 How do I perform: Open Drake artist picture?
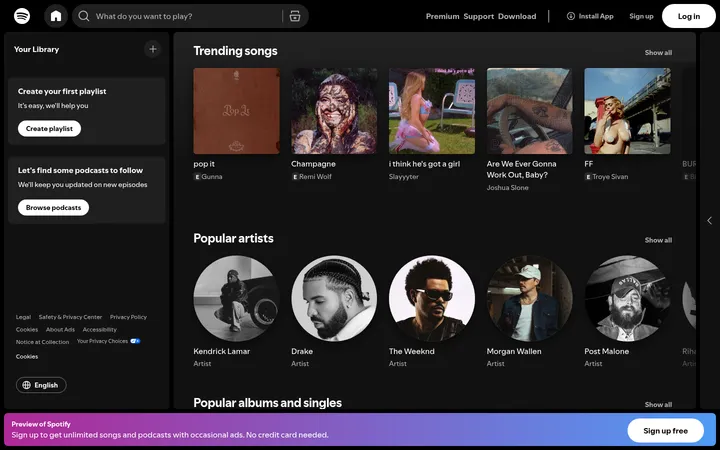click(334, 298)
